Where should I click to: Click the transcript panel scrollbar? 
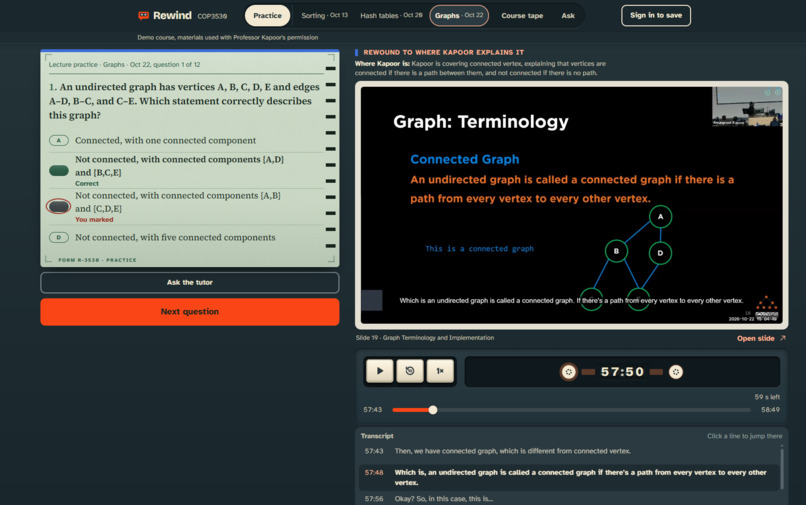click(782, 468)
